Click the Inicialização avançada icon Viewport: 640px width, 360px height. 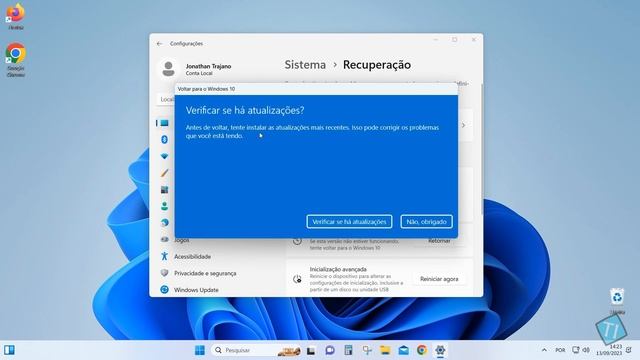298,279
